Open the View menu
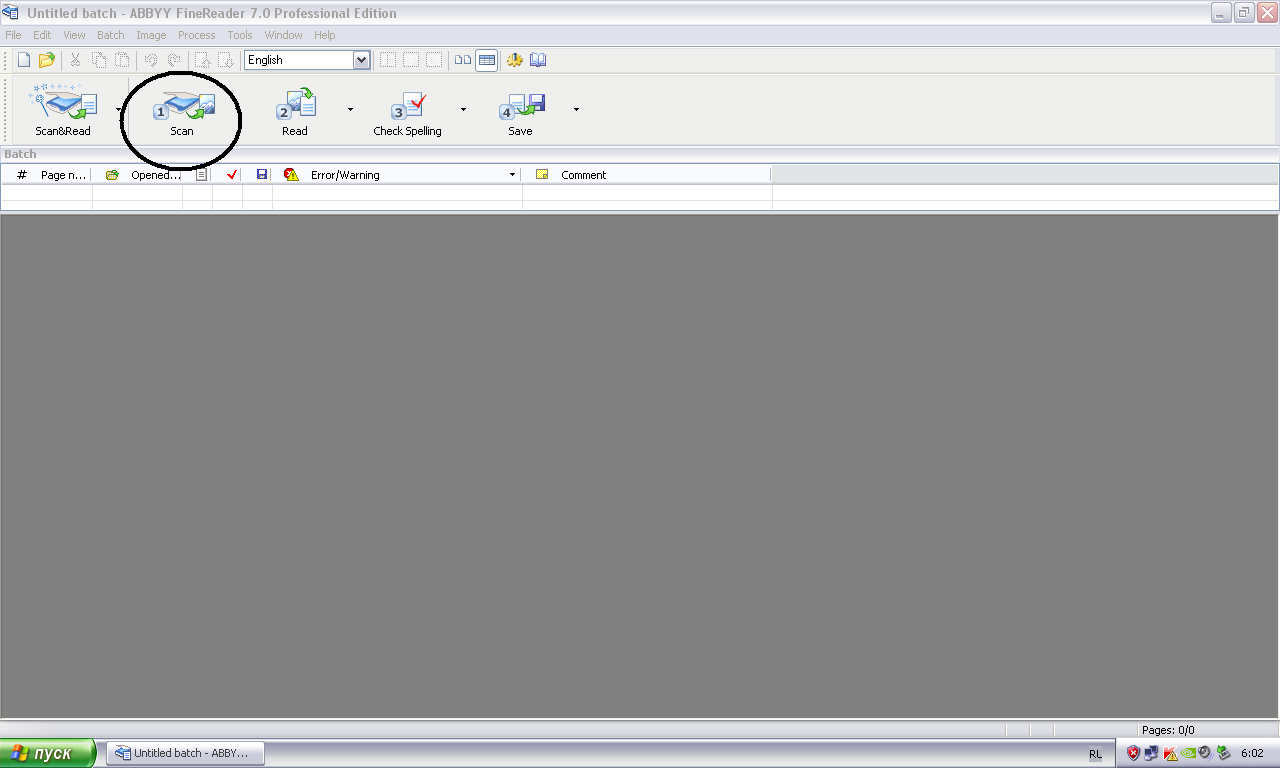 point(74,35)
